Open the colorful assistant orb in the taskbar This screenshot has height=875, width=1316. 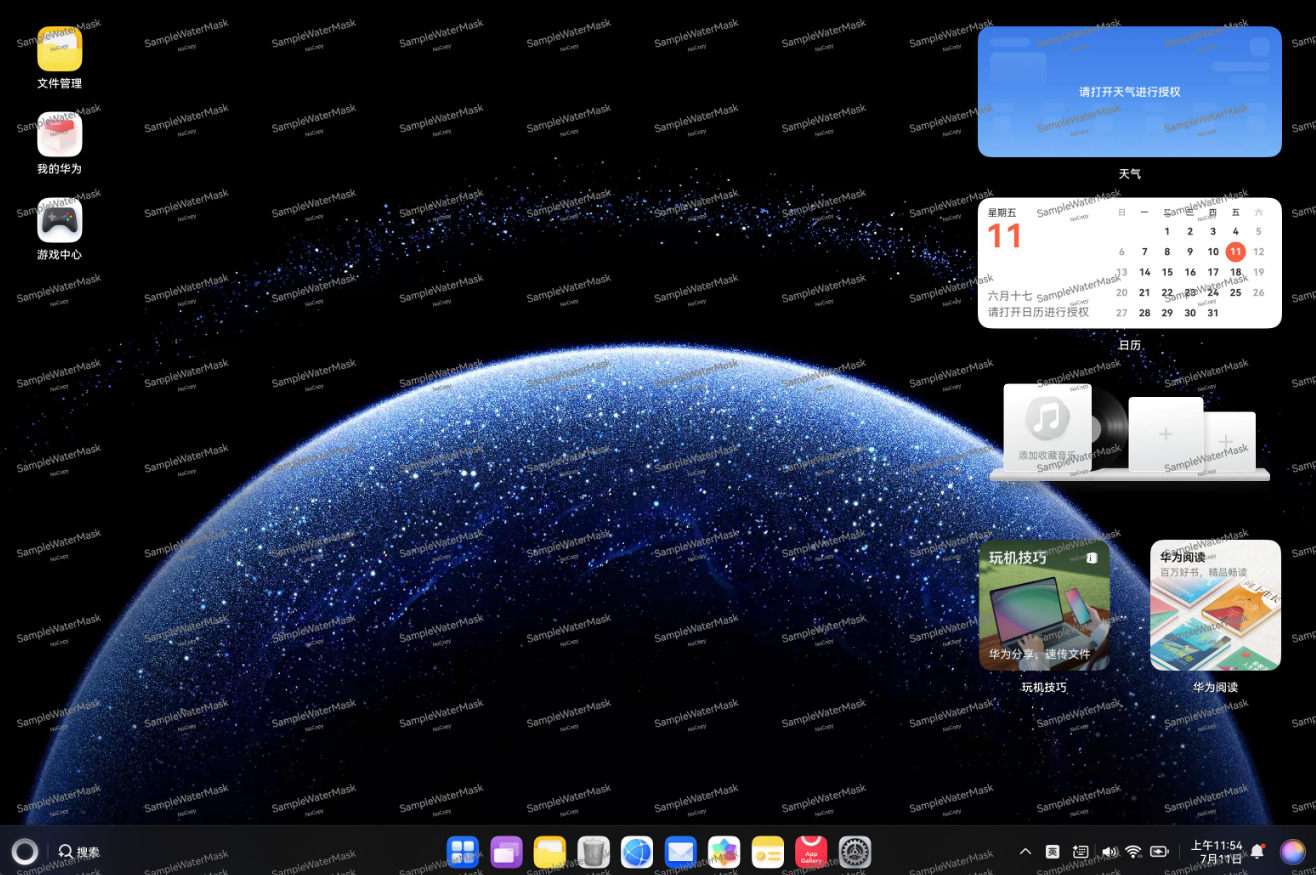(x=1292, y=852)
